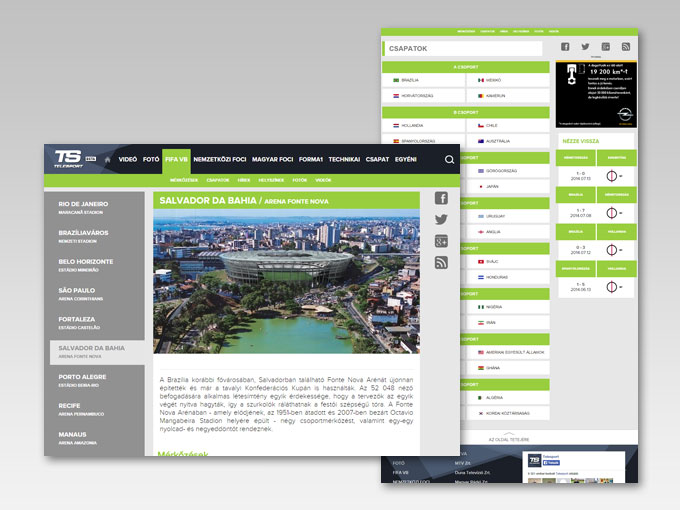Screen dimensions: 680x510
Task: Click the TS Telesport logo
Action: click(68, 159)
